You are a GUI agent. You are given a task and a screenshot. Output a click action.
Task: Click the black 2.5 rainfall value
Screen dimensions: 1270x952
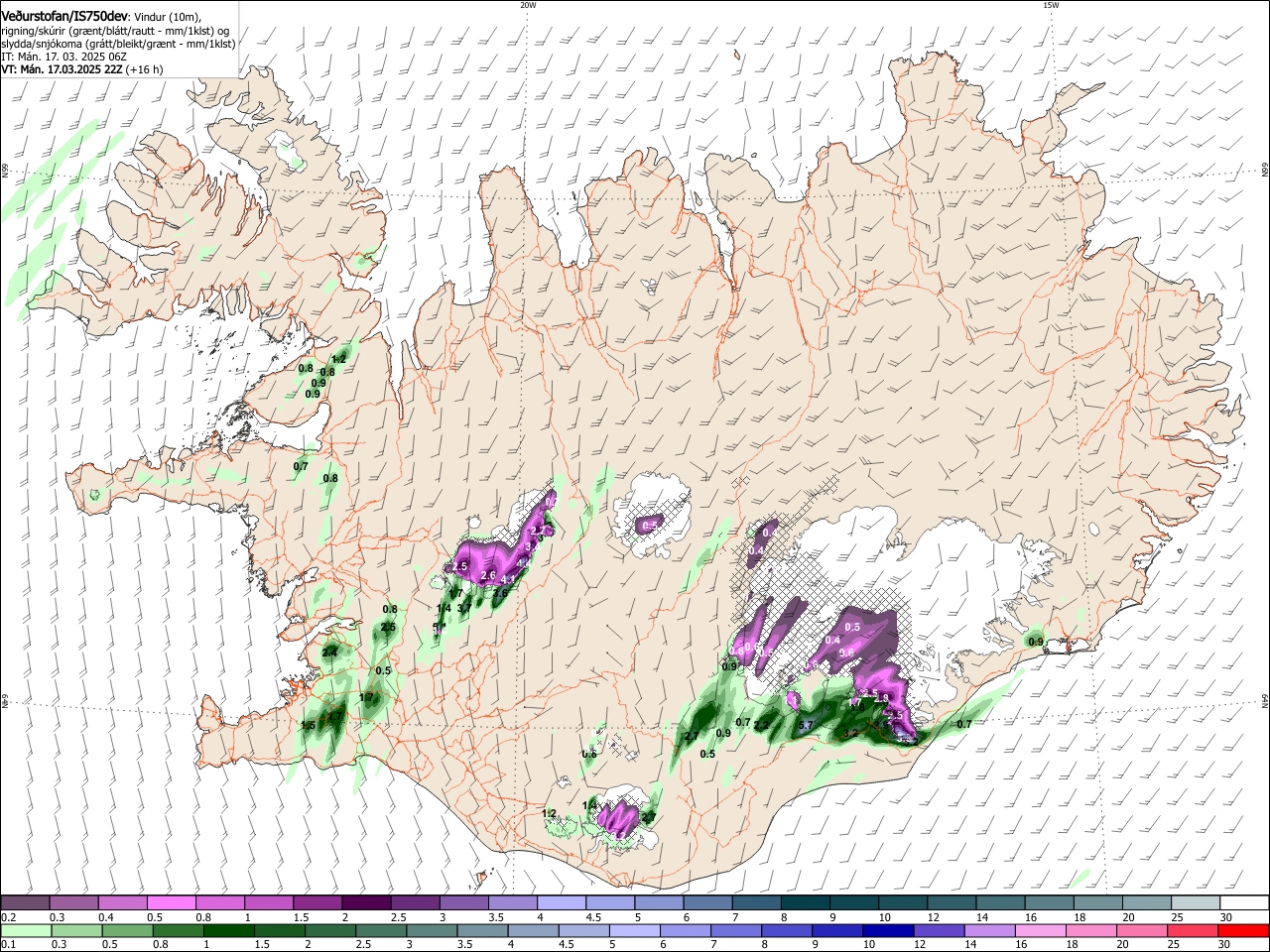388,627
